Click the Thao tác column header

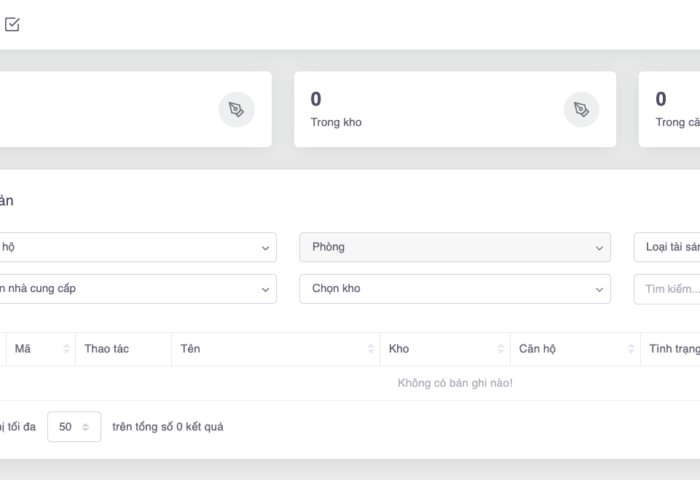click(107, 349)
